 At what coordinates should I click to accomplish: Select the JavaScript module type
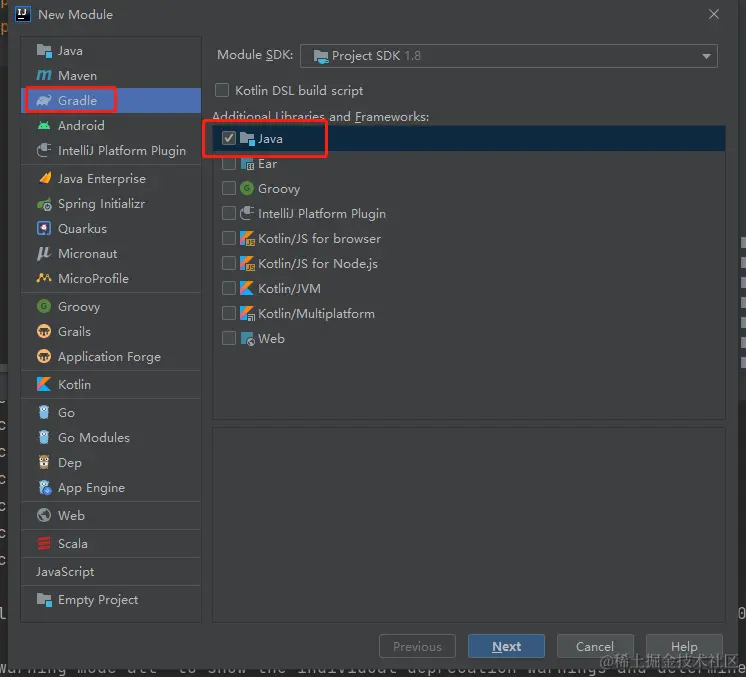(111, 571)
